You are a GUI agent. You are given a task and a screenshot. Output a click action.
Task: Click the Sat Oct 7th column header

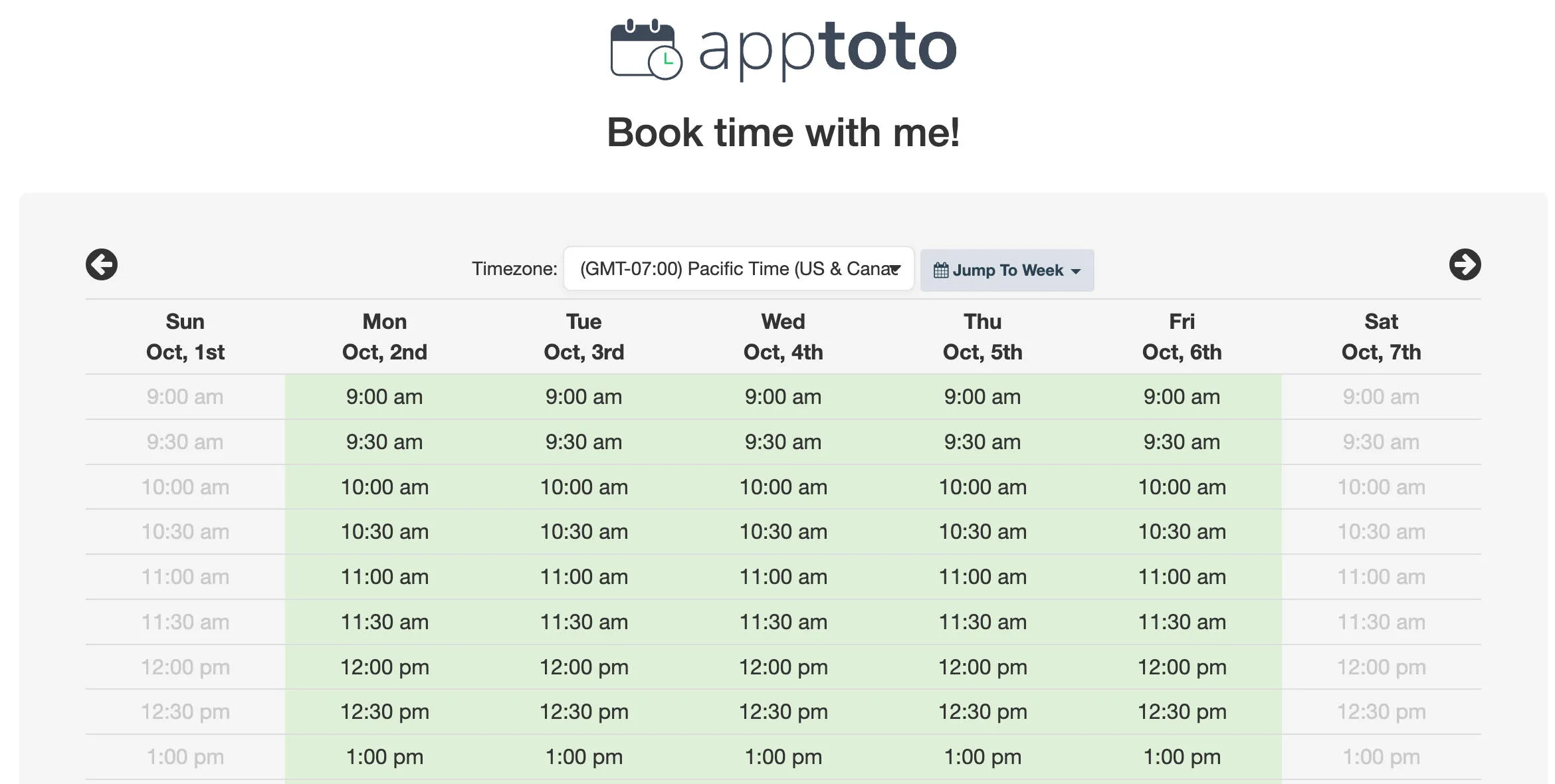pos(1382,337)
